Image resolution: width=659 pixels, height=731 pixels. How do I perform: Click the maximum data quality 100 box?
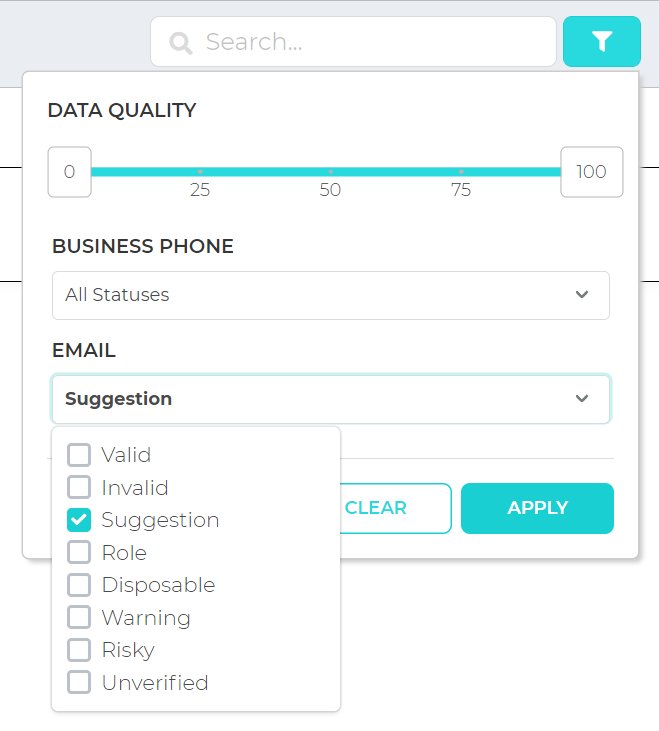click(x=591, y=172)
